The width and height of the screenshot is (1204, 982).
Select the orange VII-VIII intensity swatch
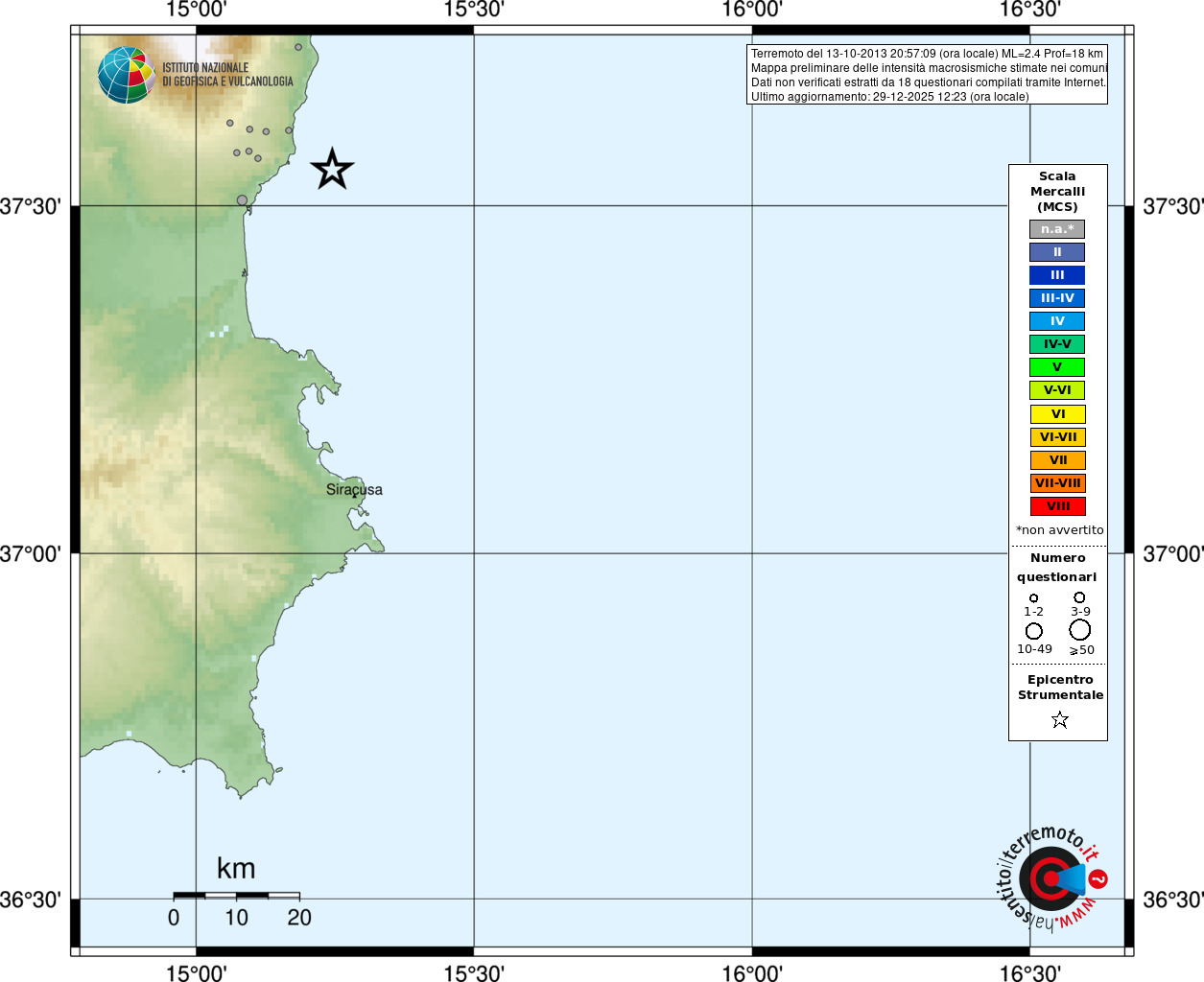1057,483
